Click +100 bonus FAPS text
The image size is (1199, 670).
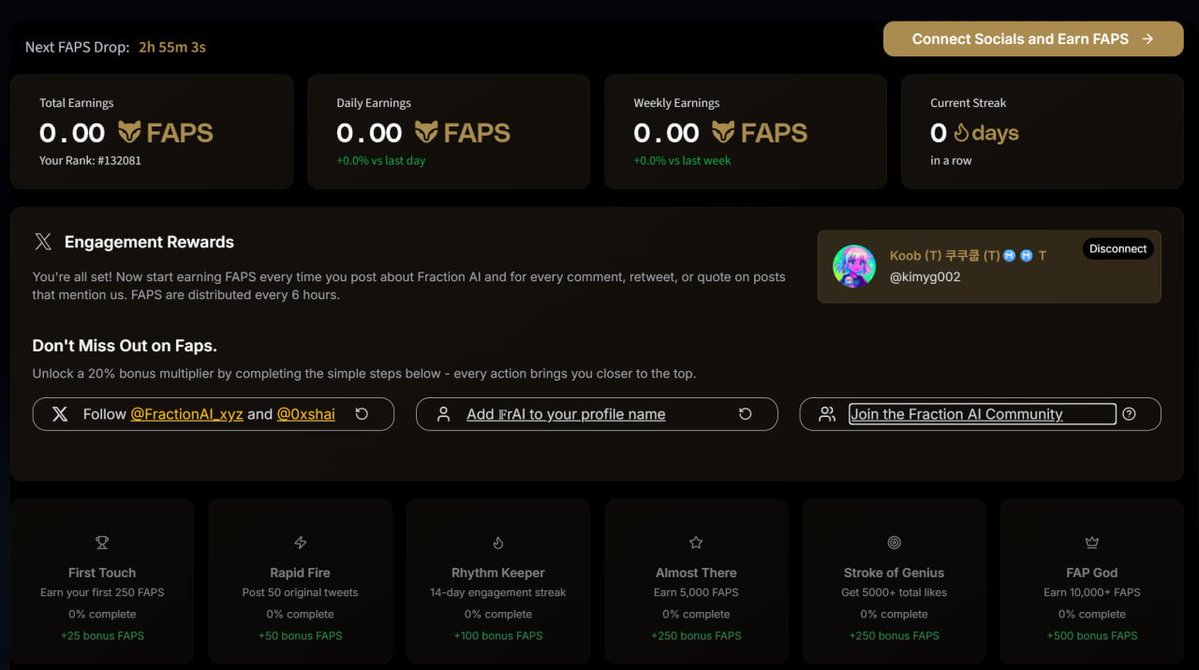499,636
